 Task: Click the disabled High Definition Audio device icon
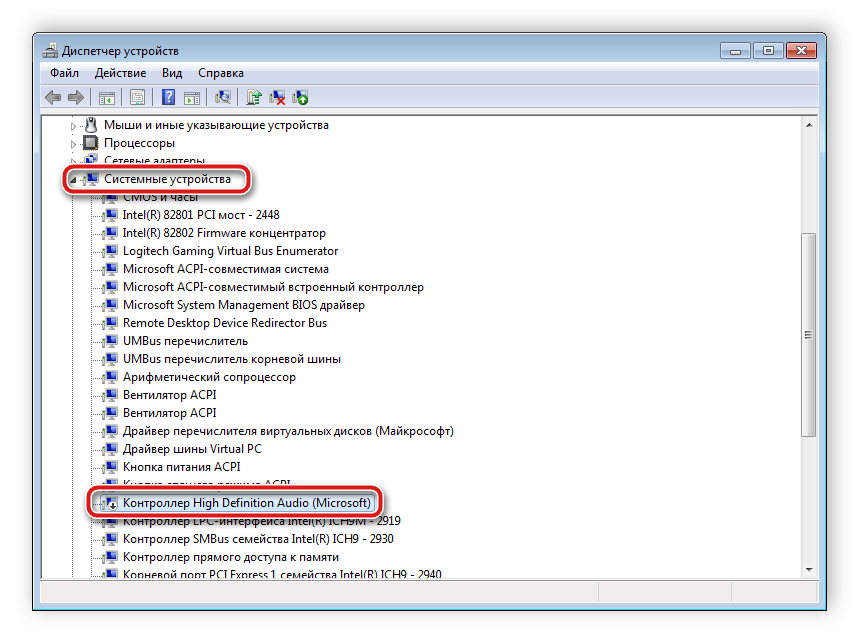[110, 503]
